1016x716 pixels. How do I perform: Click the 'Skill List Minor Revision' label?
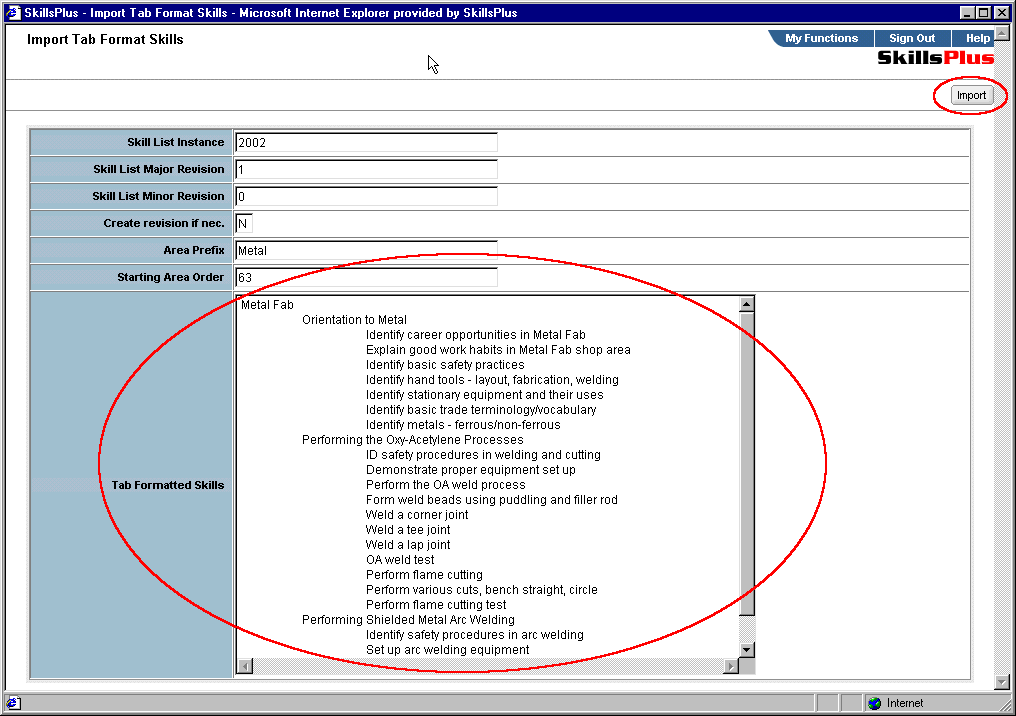[x=158, y=196]
